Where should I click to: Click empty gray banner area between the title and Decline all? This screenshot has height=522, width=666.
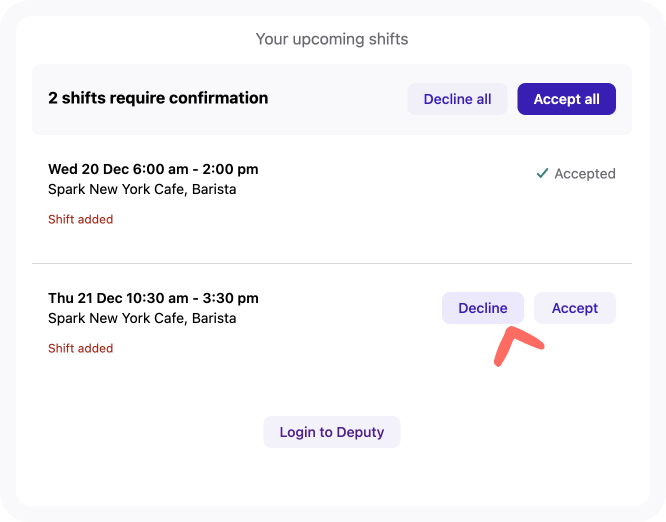click(338, 99)
